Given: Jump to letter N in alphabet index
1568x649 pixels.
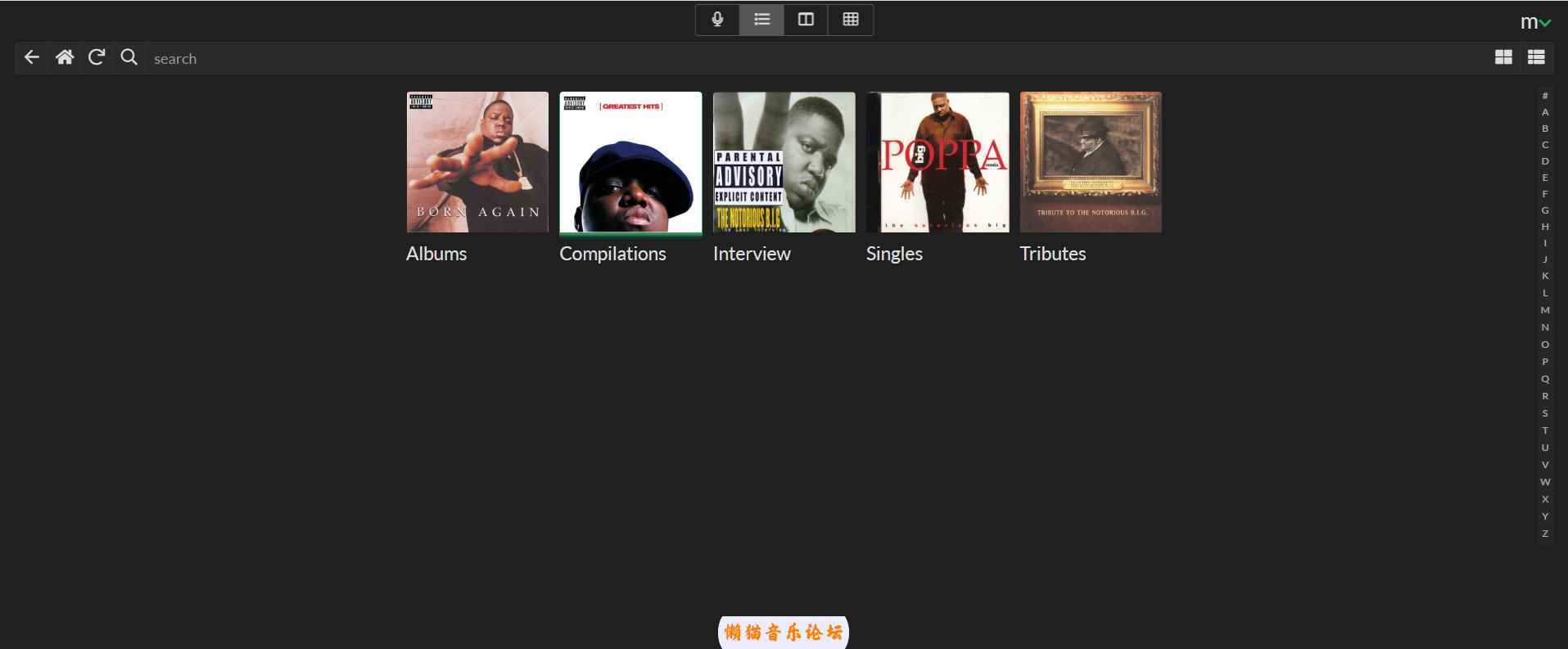Looking at the screenshot, I should pos(1545,327).
